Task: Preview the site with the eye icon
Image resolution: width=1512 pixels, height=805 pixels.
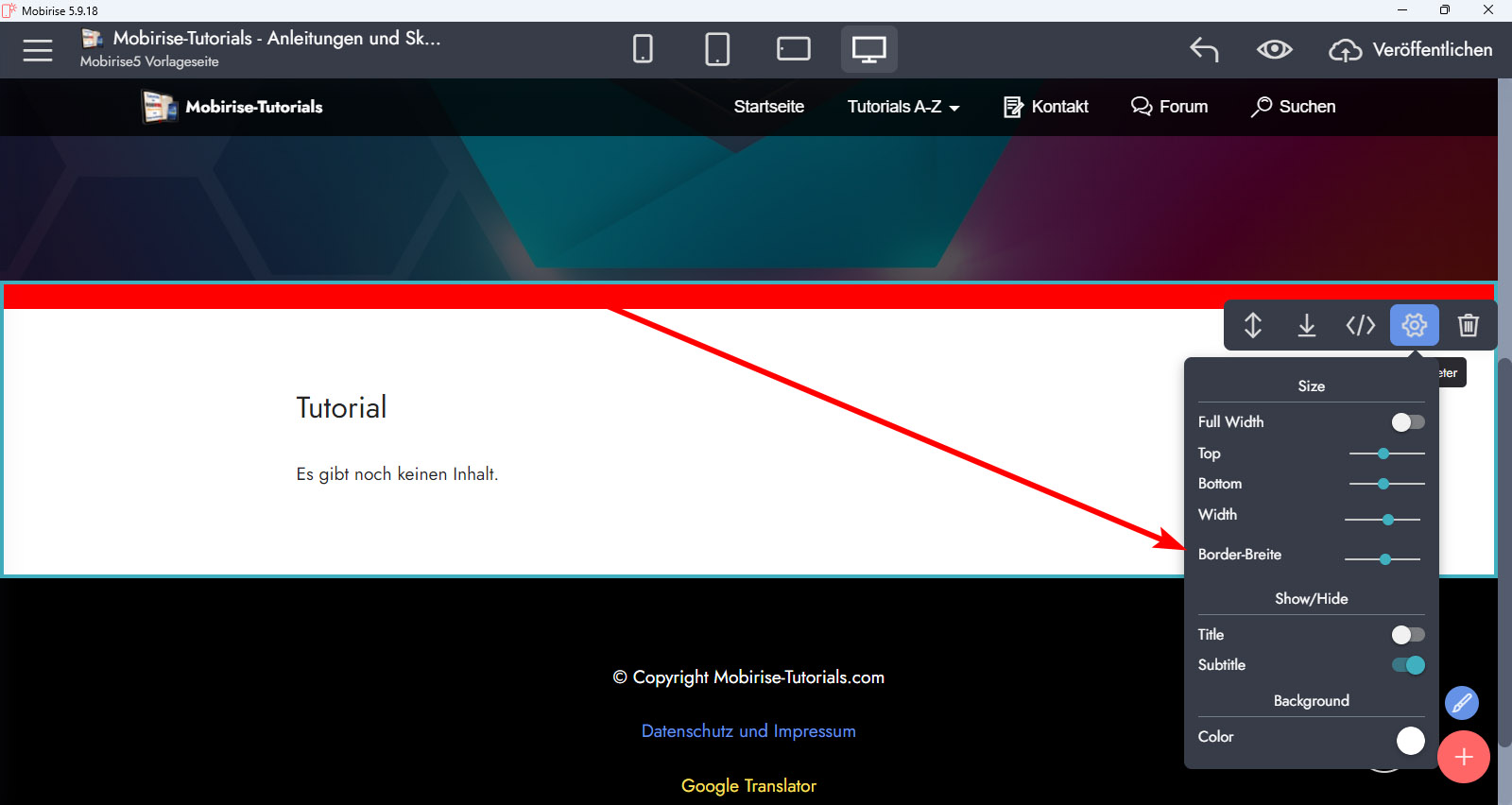Action: (x=1275, y=49)
